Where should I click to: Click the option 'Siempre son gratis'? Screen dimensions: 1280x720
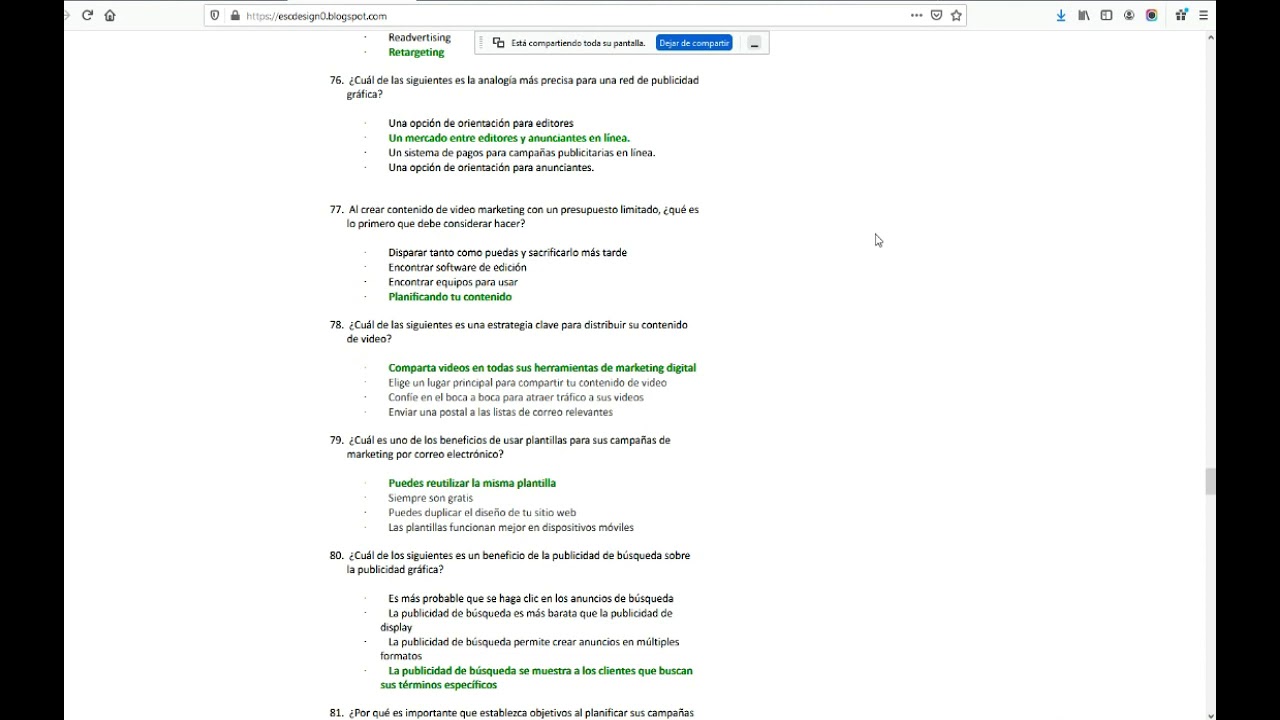pos(430,498)
